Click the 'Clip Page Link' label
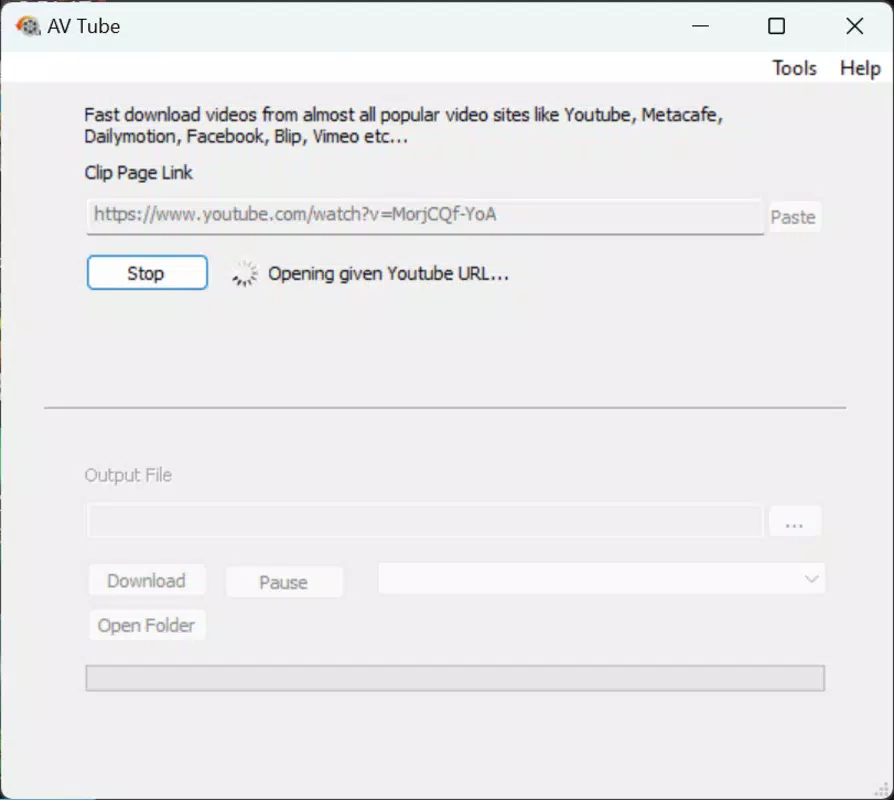 tap(139, 173)
